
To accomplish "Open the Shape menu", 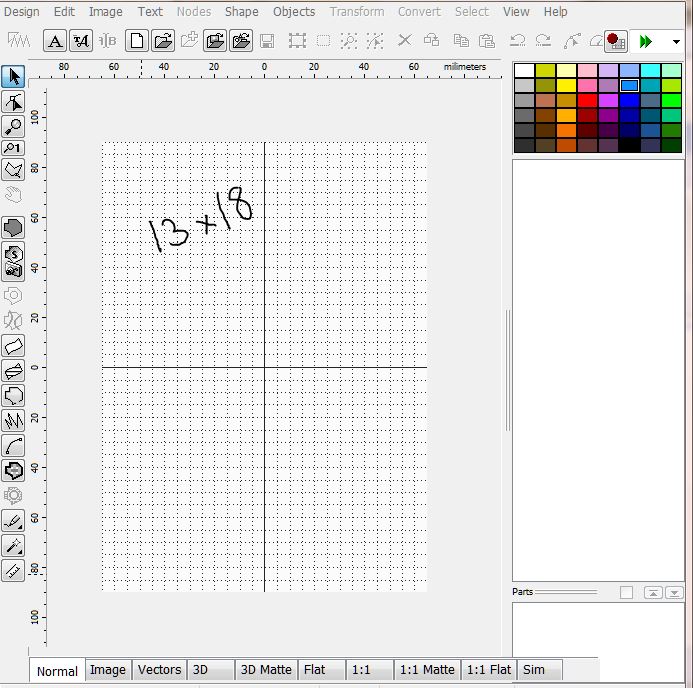I will pos(241,12).
